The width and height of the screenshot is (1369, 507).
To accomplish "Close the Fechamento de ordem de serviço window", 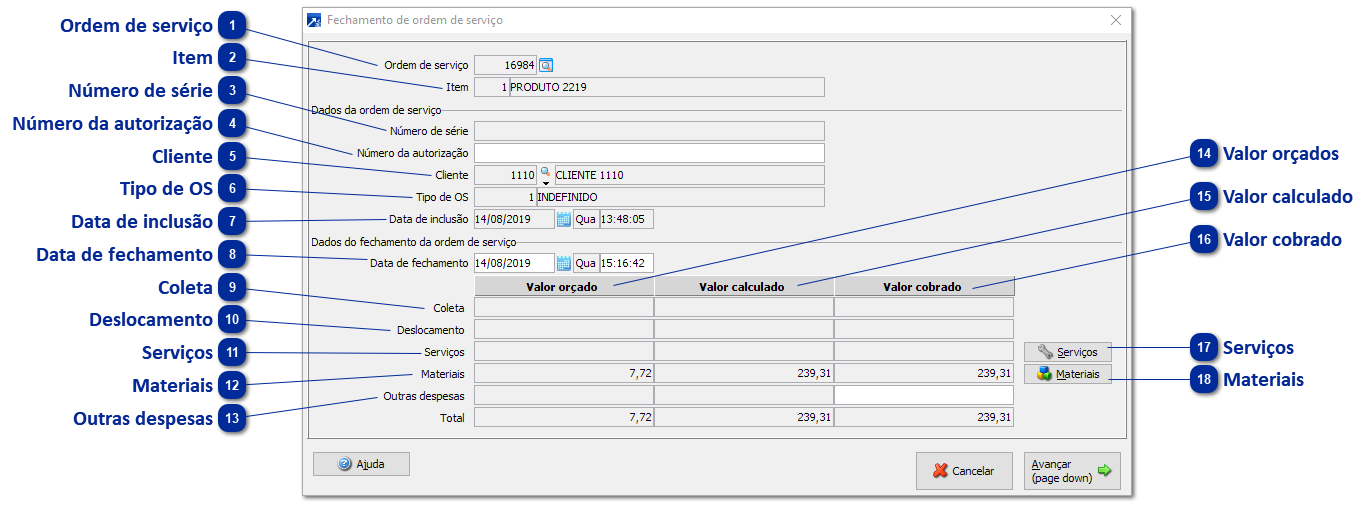I will (1116, 20).
